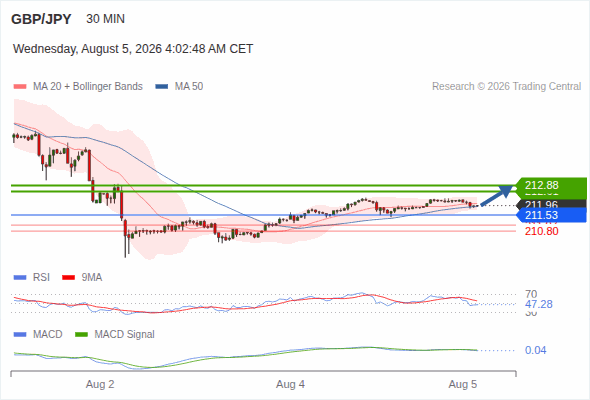Select the blue 211.53 pivot price tag
Image resolution: width=590 pixels, height=400 pixels.
tap(550, 215)
